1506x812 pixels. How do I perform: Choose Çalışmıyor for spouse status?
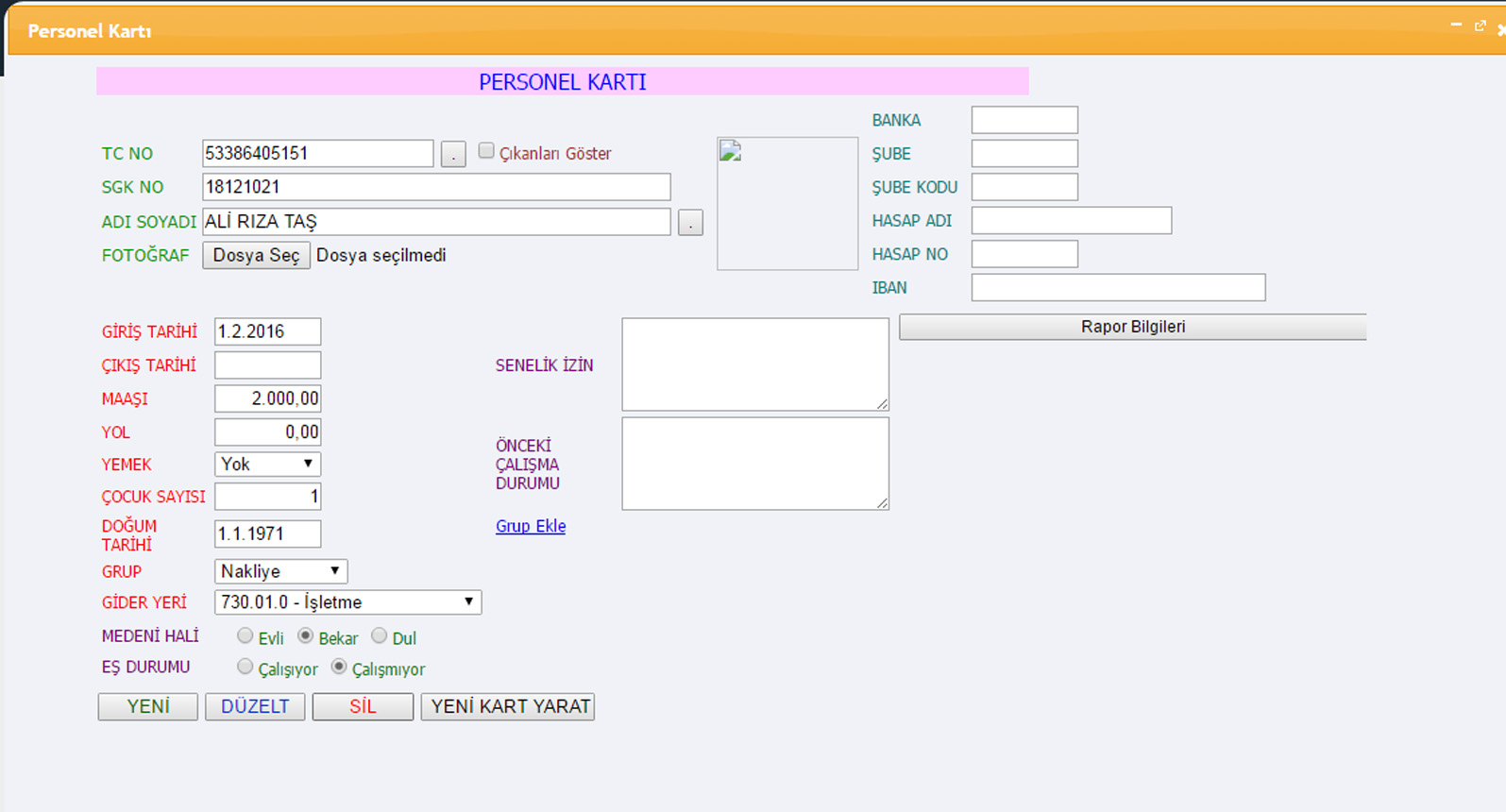coord(339,668)
